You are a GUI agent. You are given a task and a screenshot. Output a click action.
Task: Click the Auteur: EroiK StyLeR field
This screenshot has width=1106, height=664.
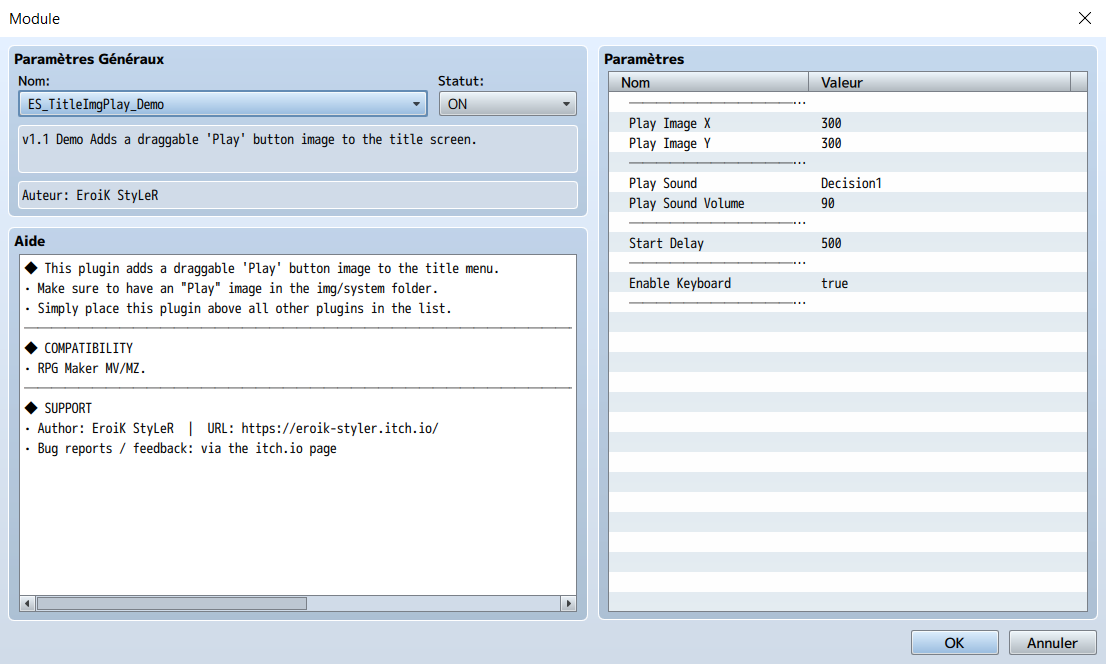pos(298,195)
